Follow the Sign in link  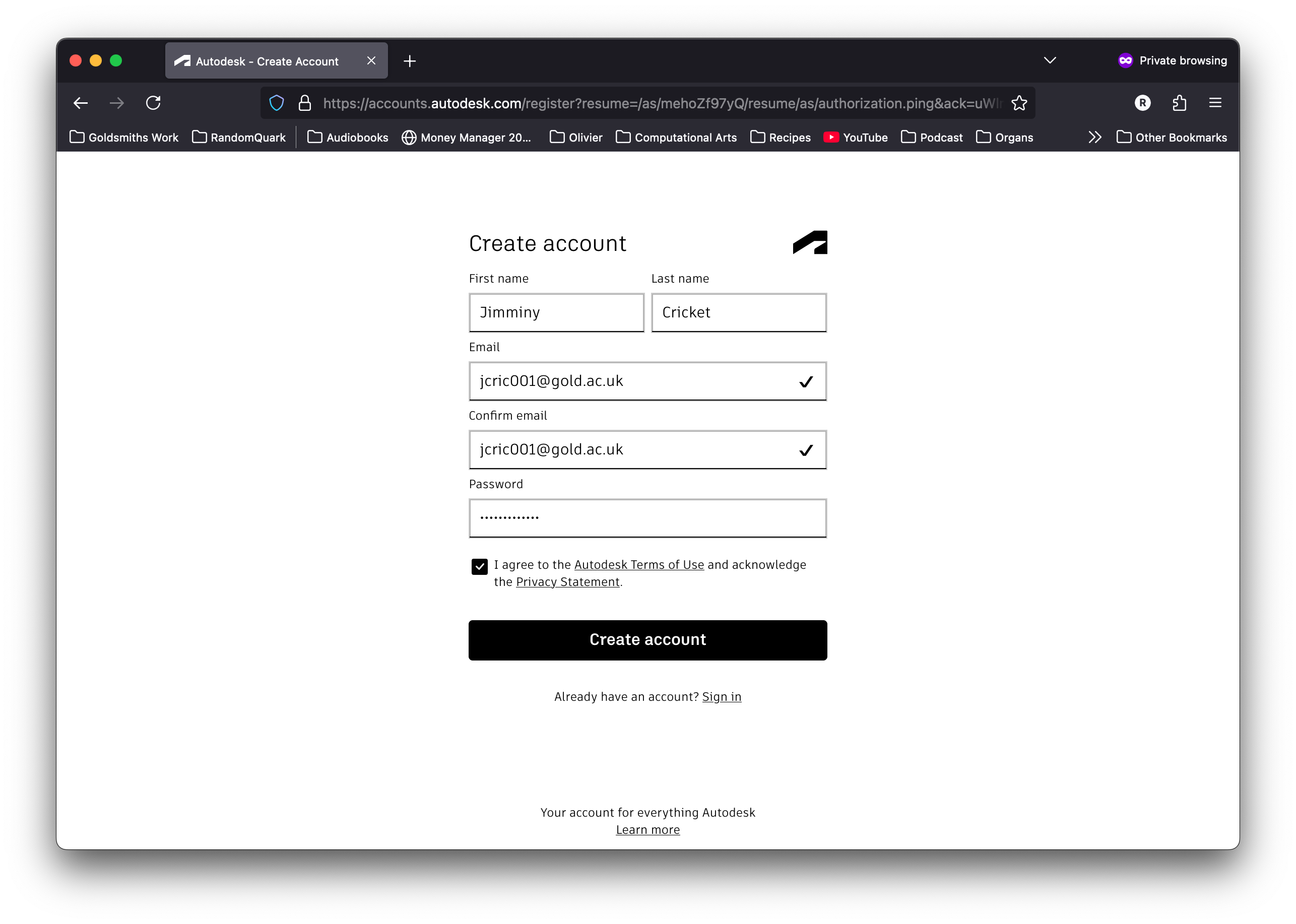[722, 696]
